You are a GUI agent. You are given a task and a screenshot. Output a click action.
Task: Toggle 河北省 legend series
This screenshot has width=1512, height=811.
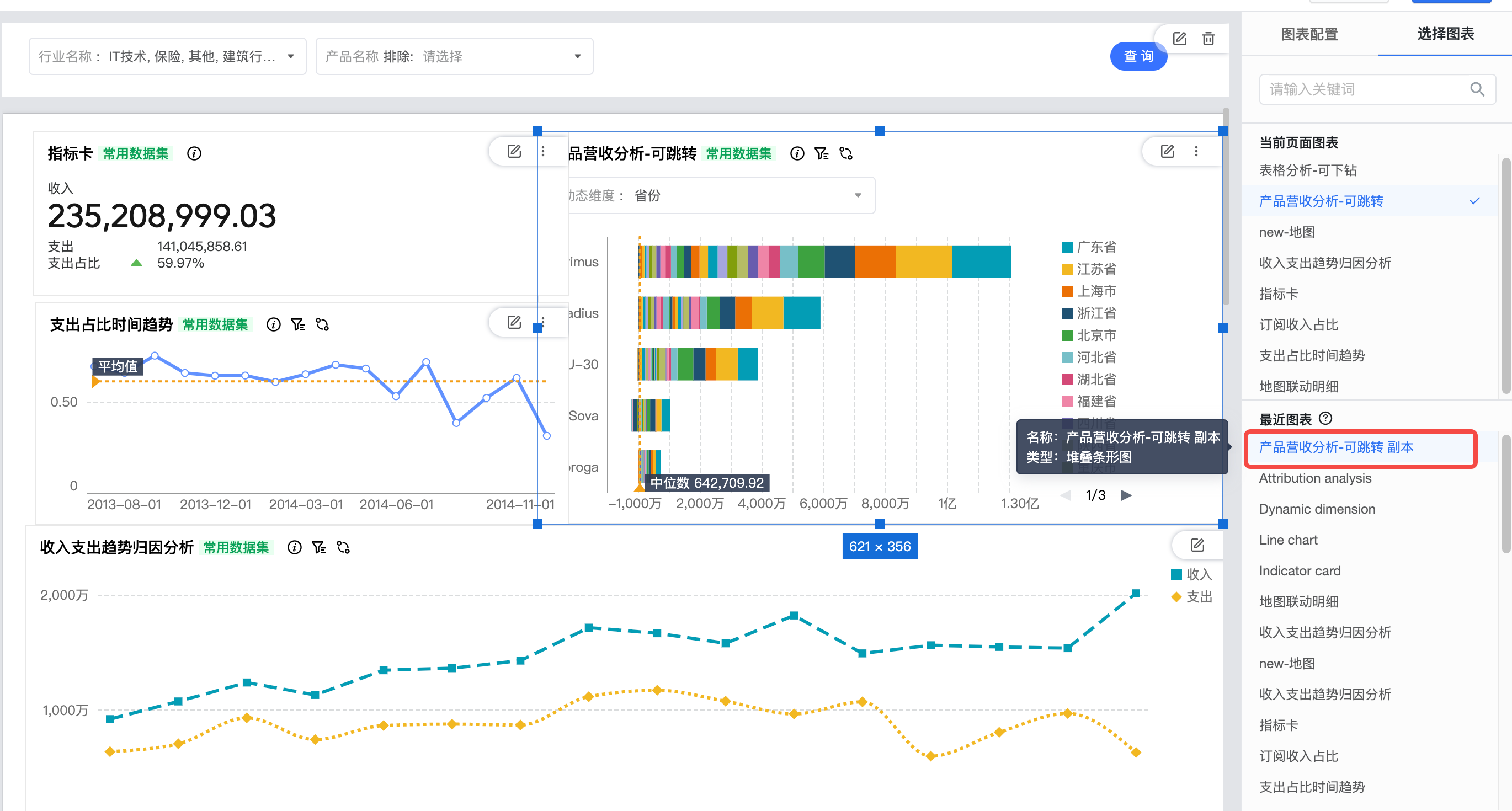click(x=1089, y=358)
